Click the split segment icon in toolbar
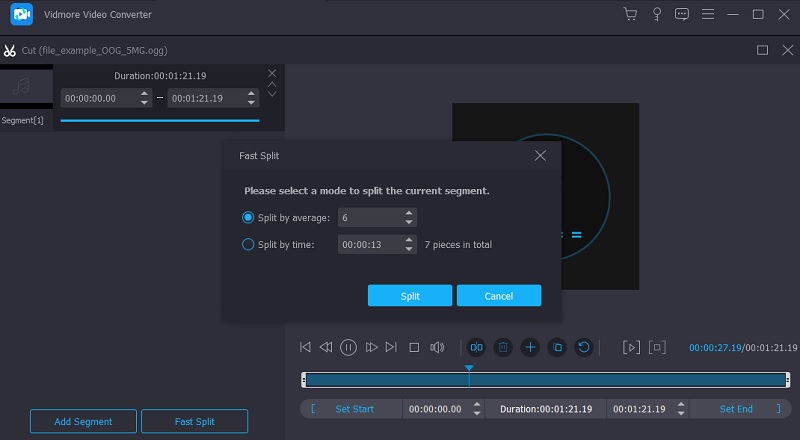This screenshot has width=800, height=440. tap(477, 347)
